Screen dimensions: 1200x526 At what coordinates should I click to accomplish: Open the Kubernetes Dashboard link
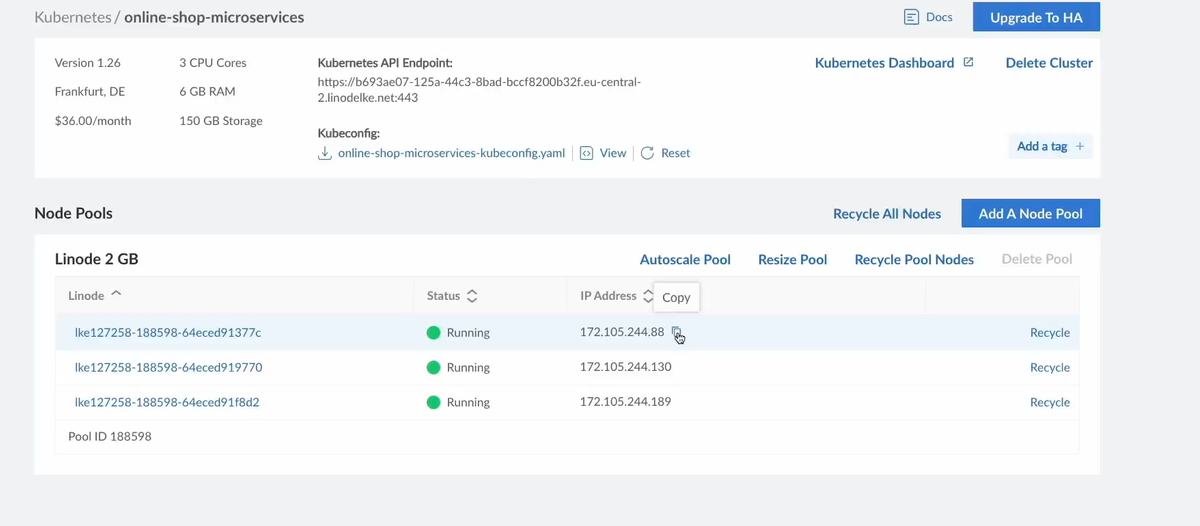point(884,62)
